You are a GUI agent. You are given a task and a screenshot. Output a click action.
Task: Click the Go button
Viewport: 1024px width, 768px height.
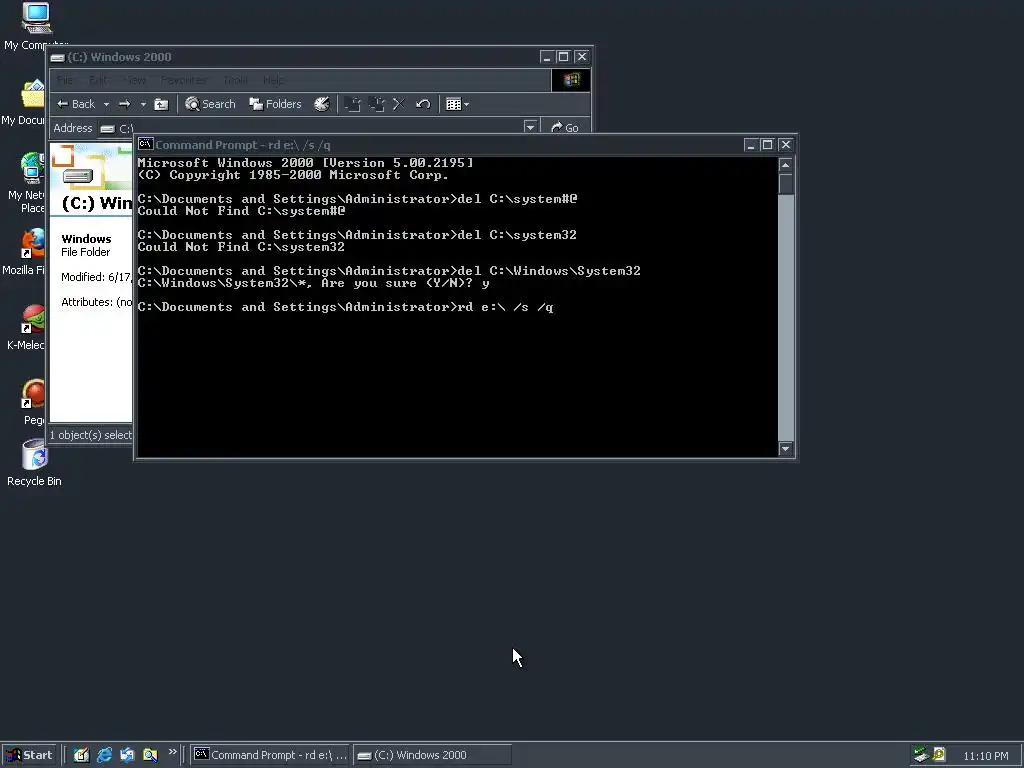tap(565, 127)
